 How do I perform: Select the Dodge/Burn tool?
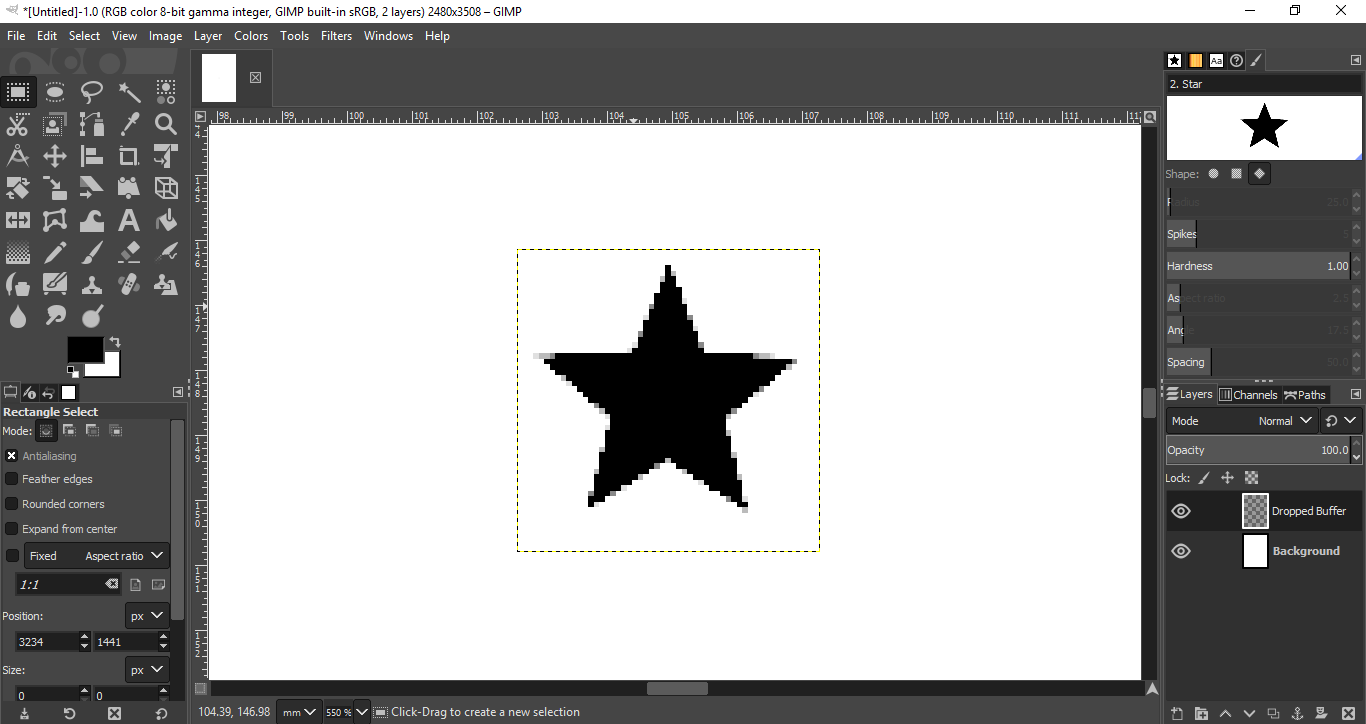pos(92,316)
